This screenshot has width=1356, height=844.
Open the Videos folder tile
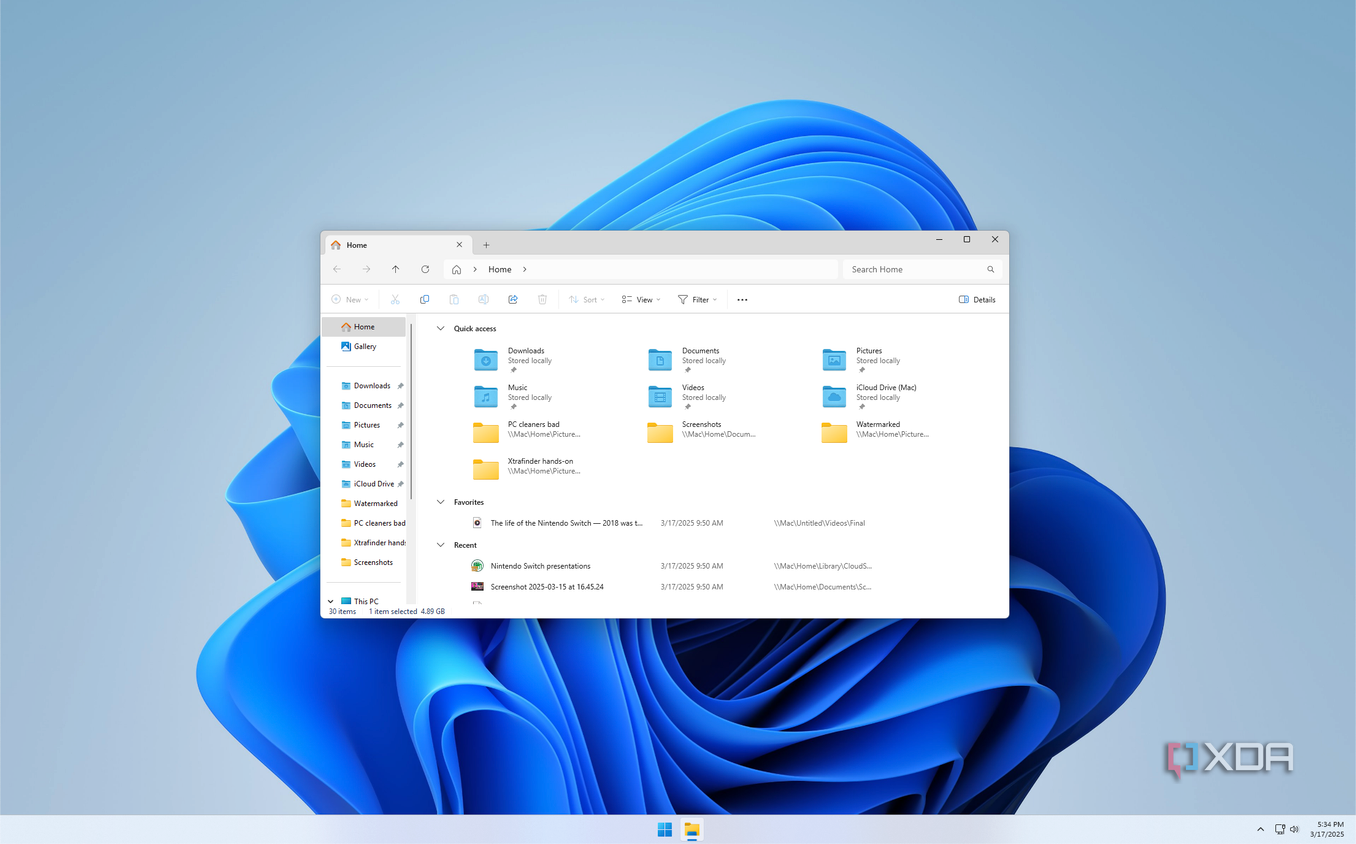tap(687, 397)
